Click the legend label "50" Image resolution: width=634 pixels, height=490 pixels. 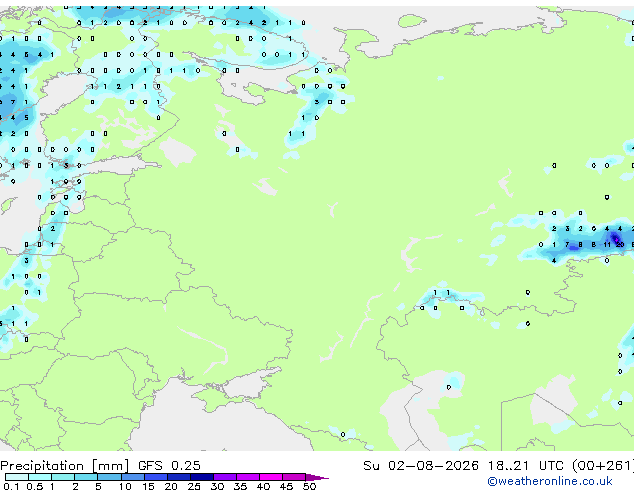coord(310,486)
